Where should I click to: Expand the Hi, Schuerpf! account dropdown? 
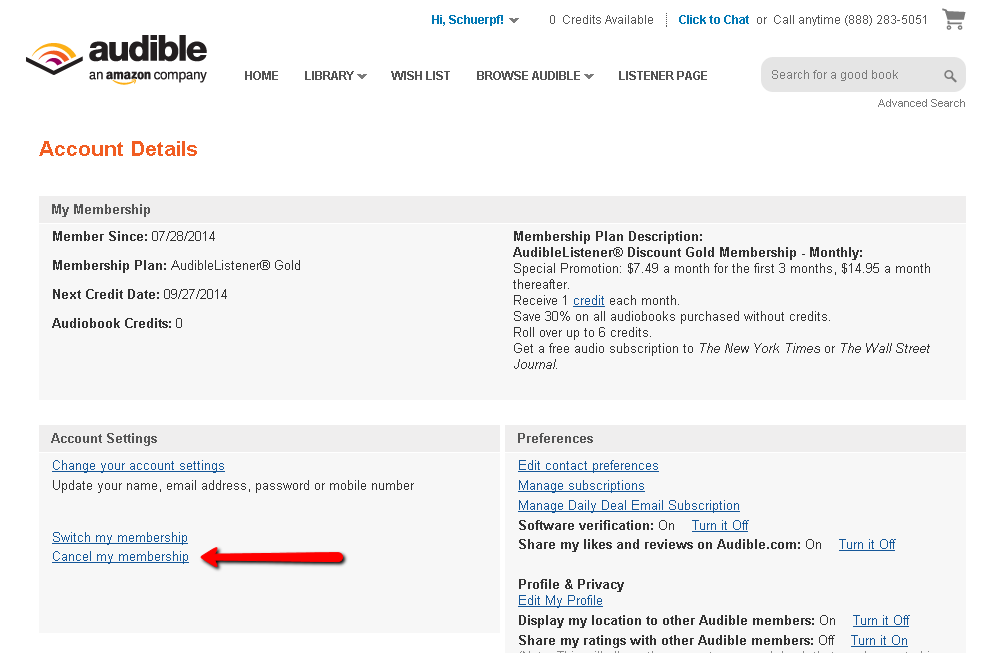click(475, 20)
